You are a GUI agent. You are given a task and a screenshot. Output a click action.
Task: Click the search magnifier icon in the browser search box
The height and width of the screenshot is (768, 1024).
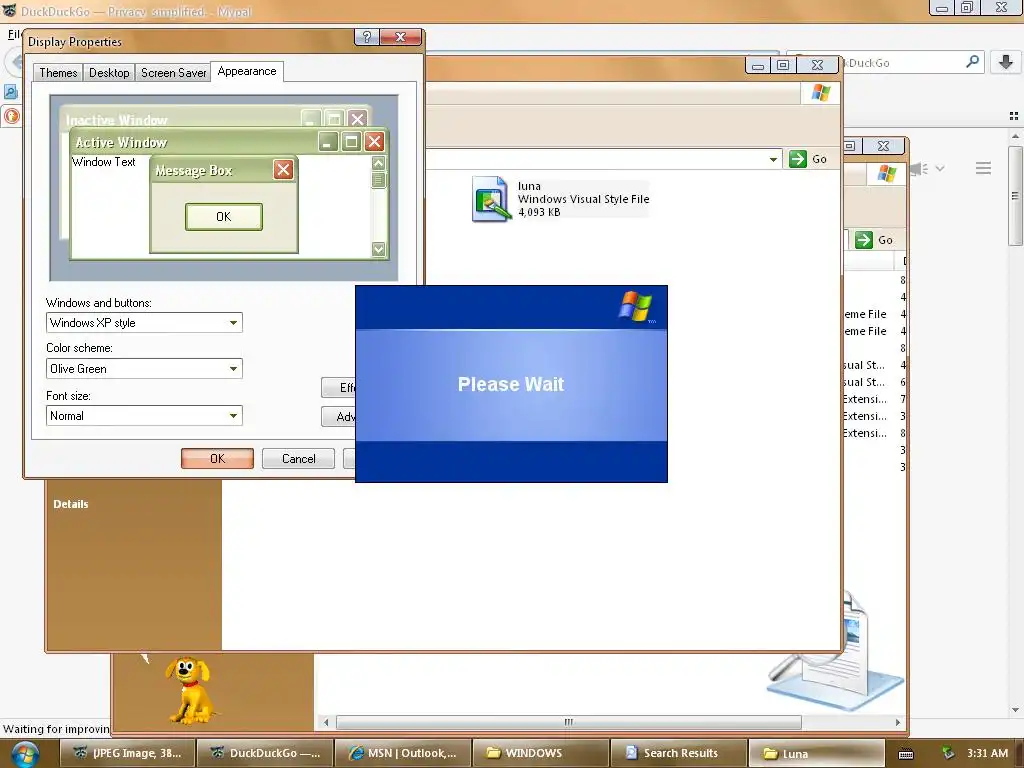(972, 62)
